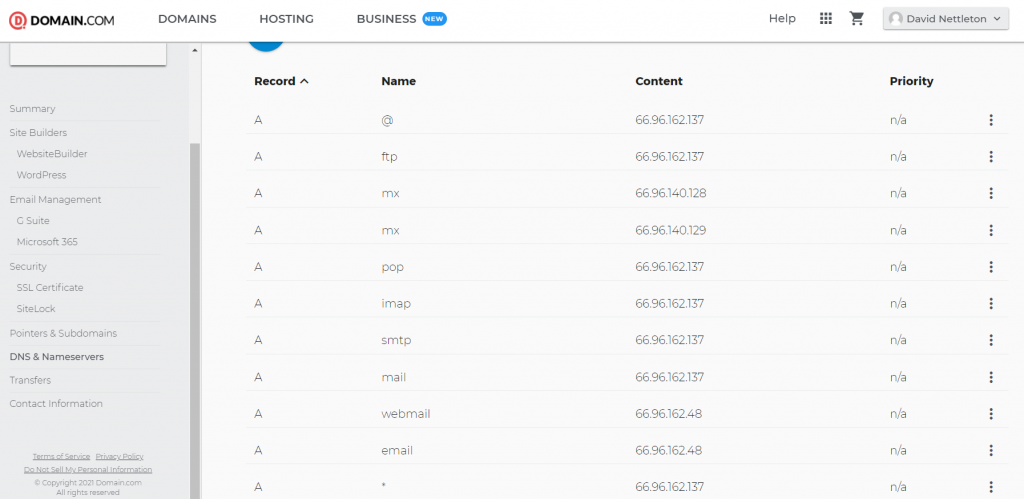Image resolution: width=1024 pixels, height=499 pixels.
Task: Open options menu for smtp record
Action: click(x=991, y=340)
